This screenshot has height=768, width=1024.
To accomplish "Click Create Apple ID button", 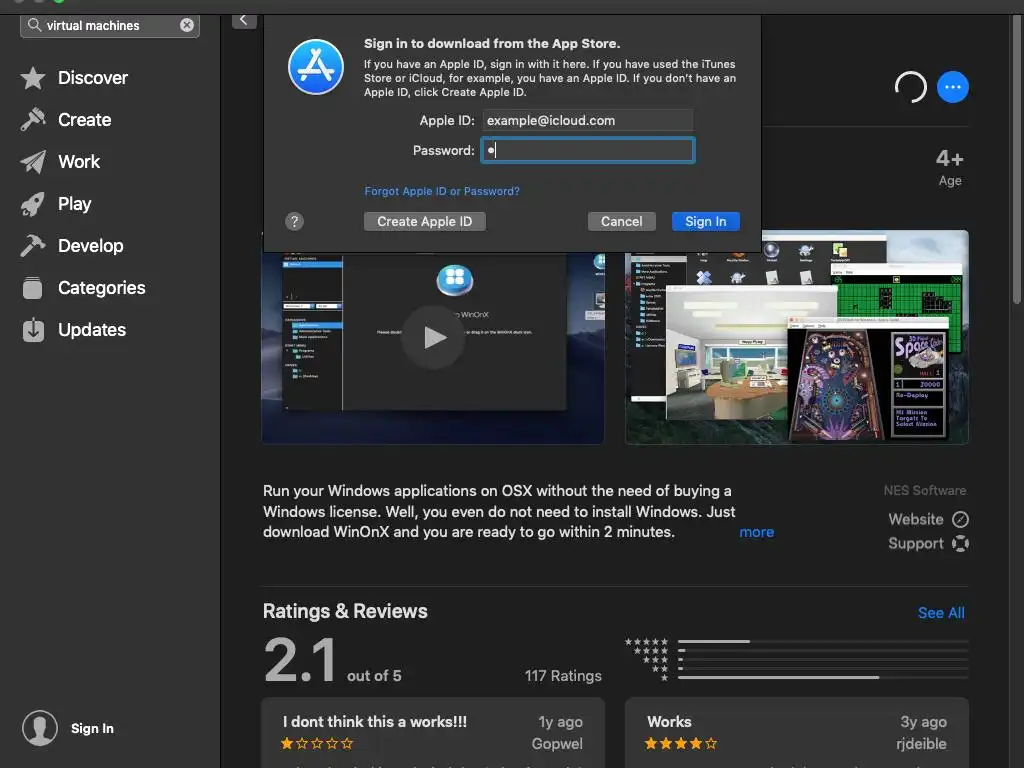I will click(x=424, y=221).
